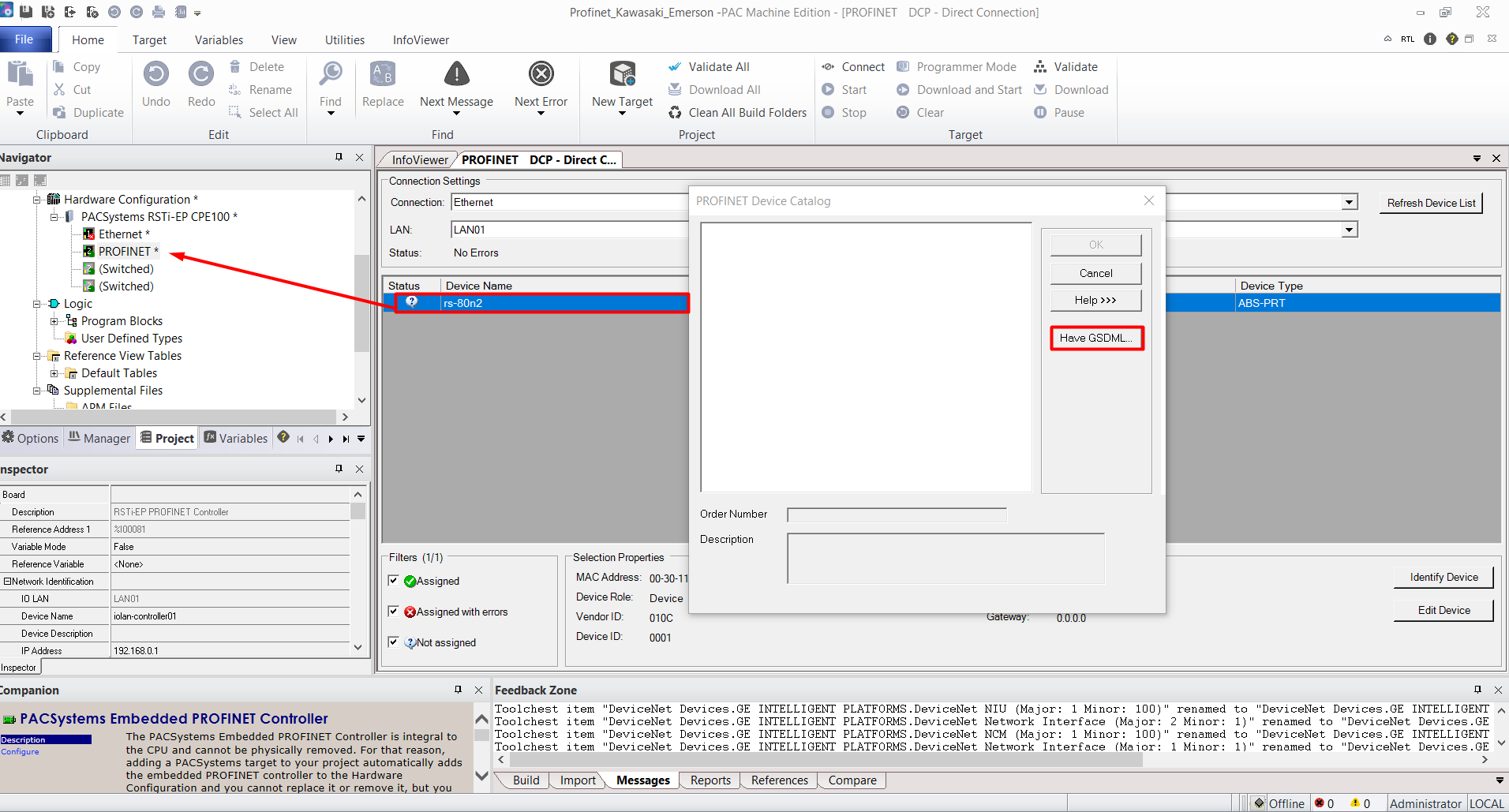Click the Undo arrow icon
The height and width of the screenshot is (812, 1509).
[155, 74]
